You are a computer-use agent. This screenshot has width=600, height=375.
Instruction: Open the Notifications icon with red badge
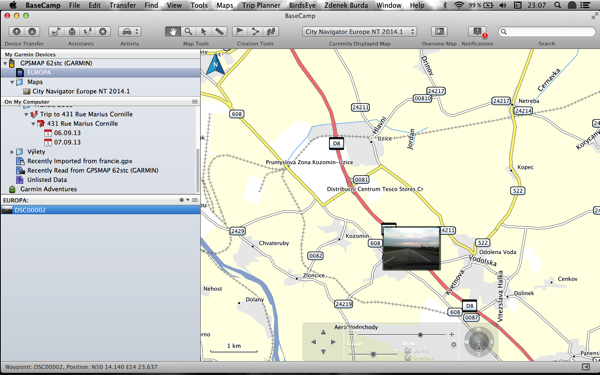click(x=477, y=32)
